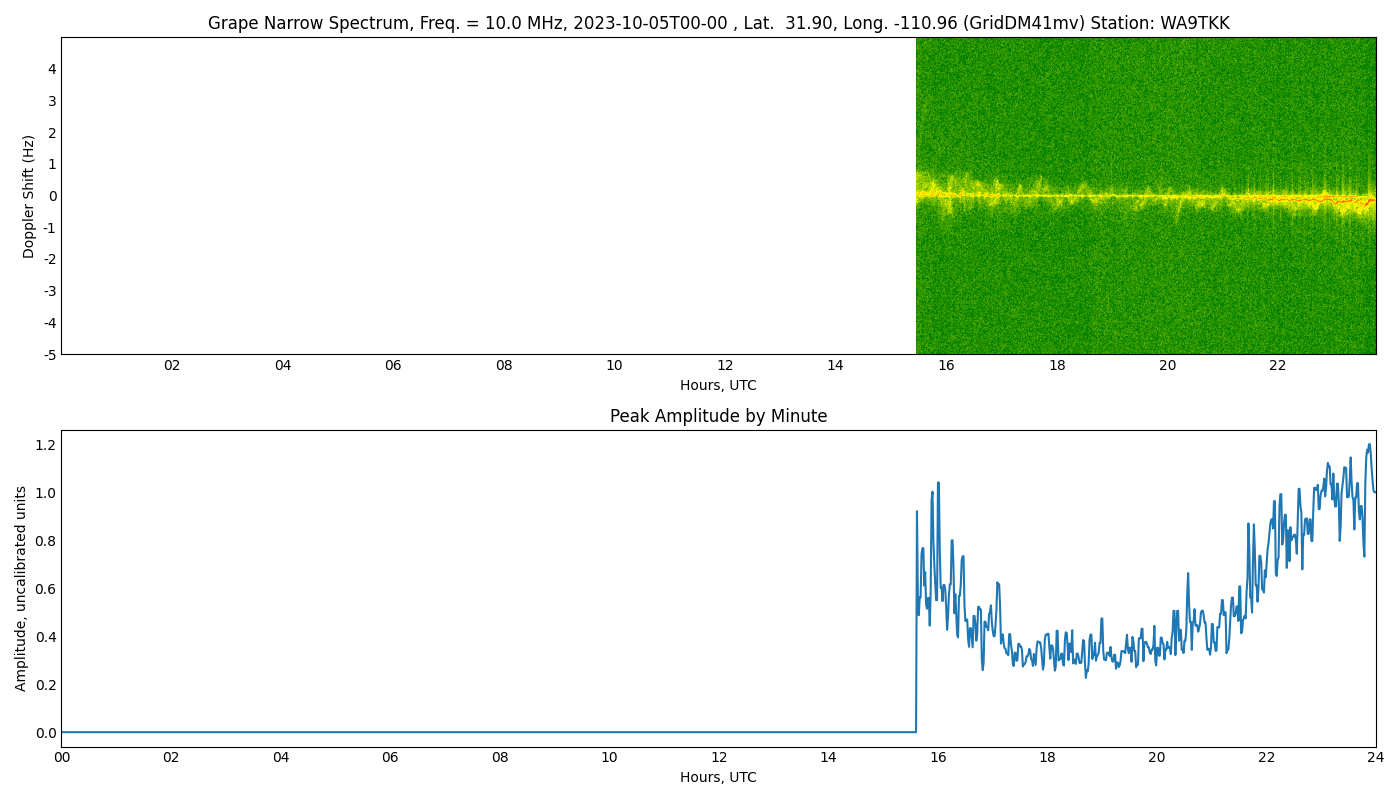Select the 00 hour tick on amplitude axis
Image resolution: width=1400 pixels, height=800 pixels.
coord(62,757)
